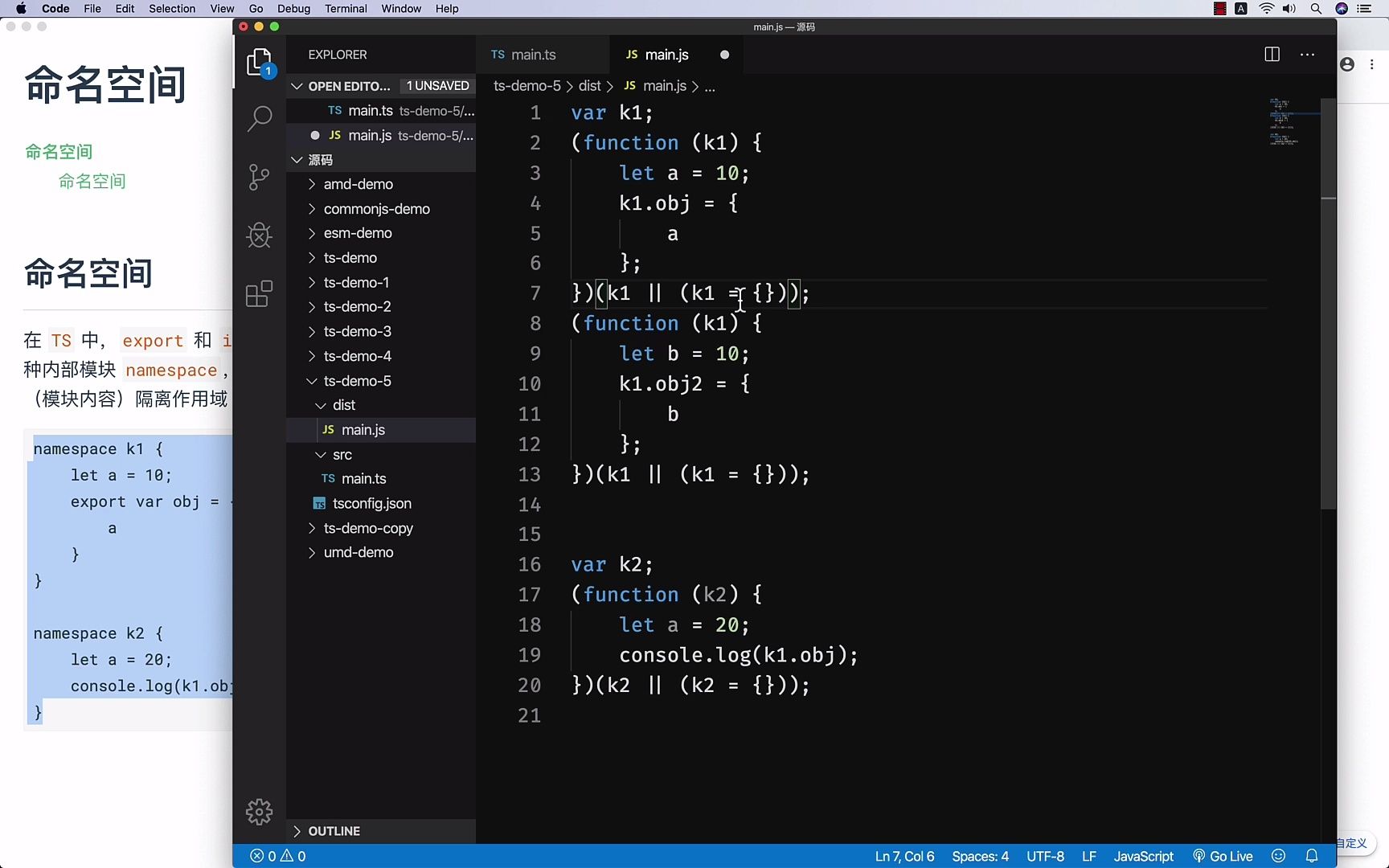Open the Search view icon
This screenshot has width=1389, height=868.
pos(259,119)
